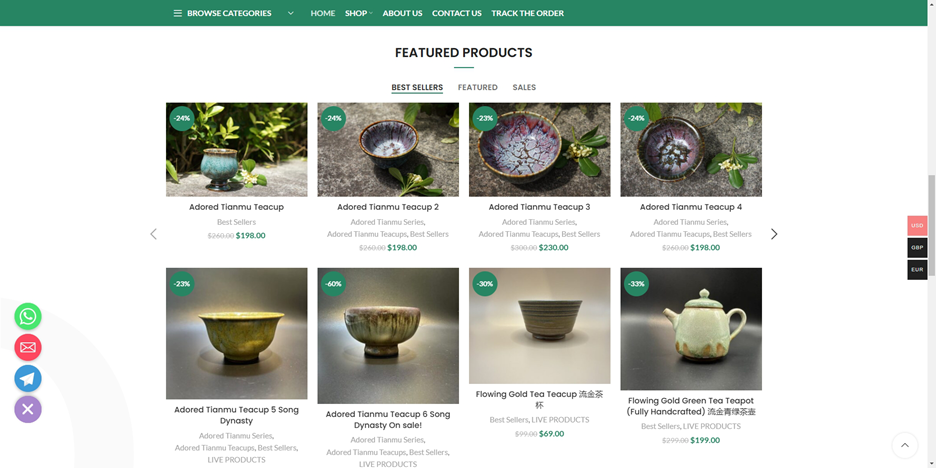Close the floating contact buttons

[x=28, y=408]
